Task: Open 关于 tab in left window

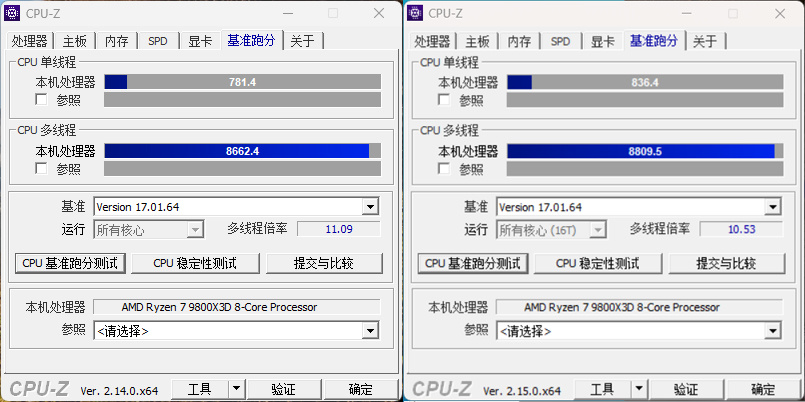Action: point(303,41)
